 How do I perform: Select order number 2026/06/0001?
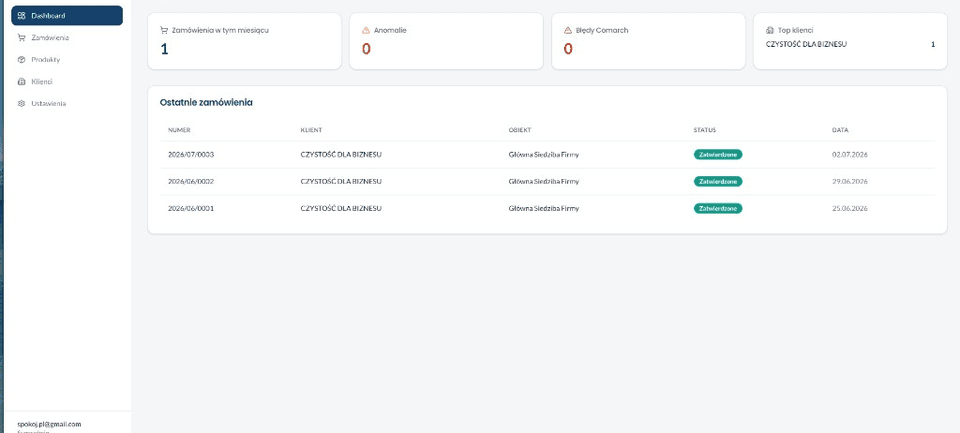click(x=191, y=209)
